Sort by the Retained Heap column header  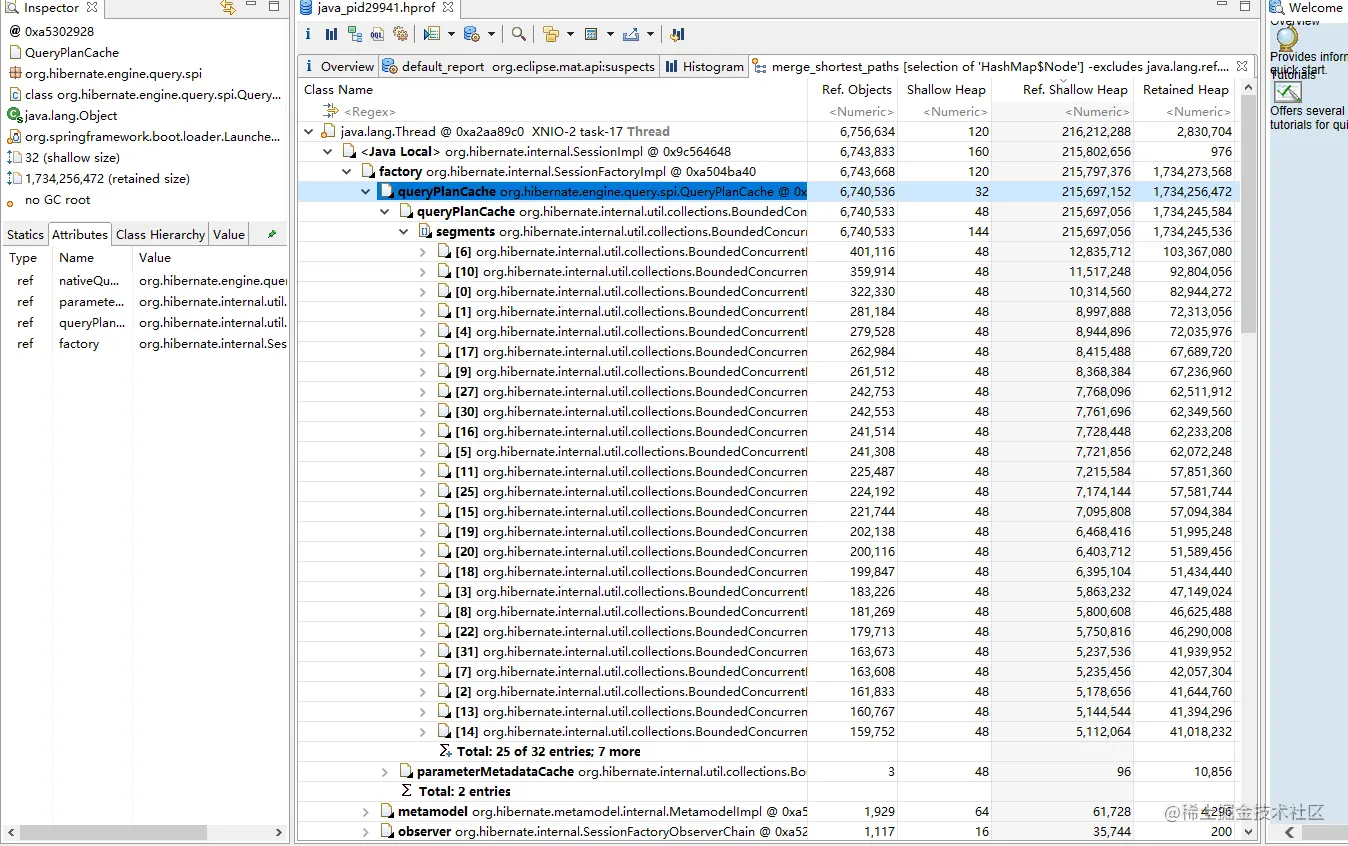(1185, 89)
